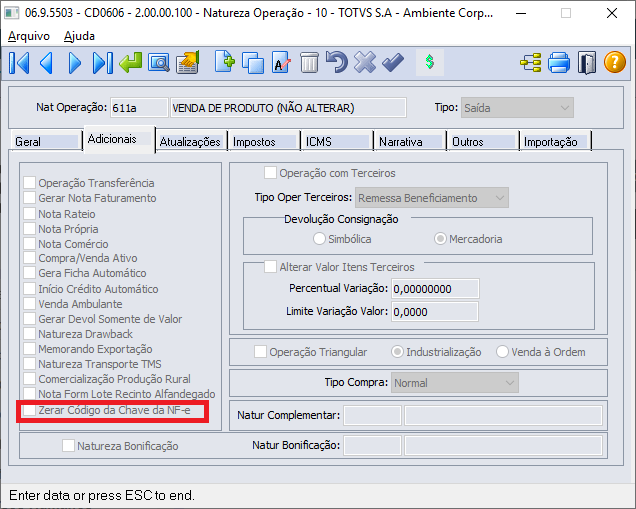
Task: Check Nota Comércio option
Action: 29,244
